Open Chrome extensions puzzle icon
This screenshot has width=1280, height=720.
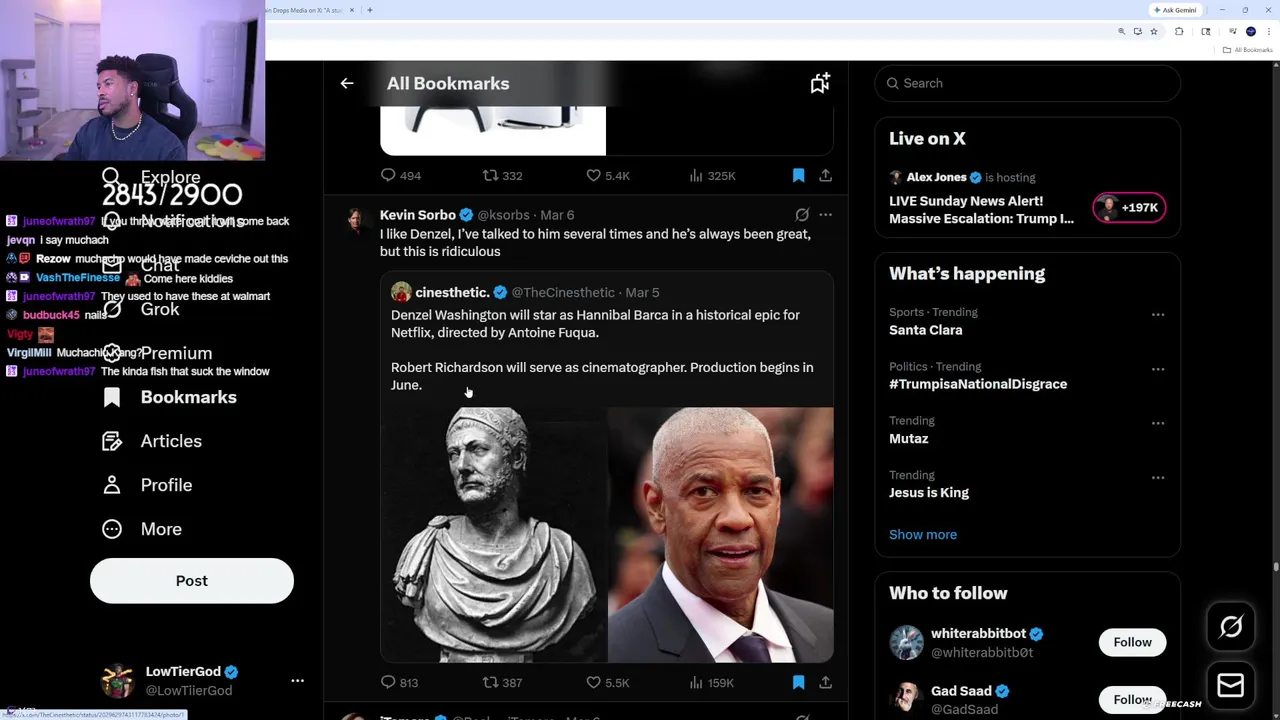coord(1179,32)
